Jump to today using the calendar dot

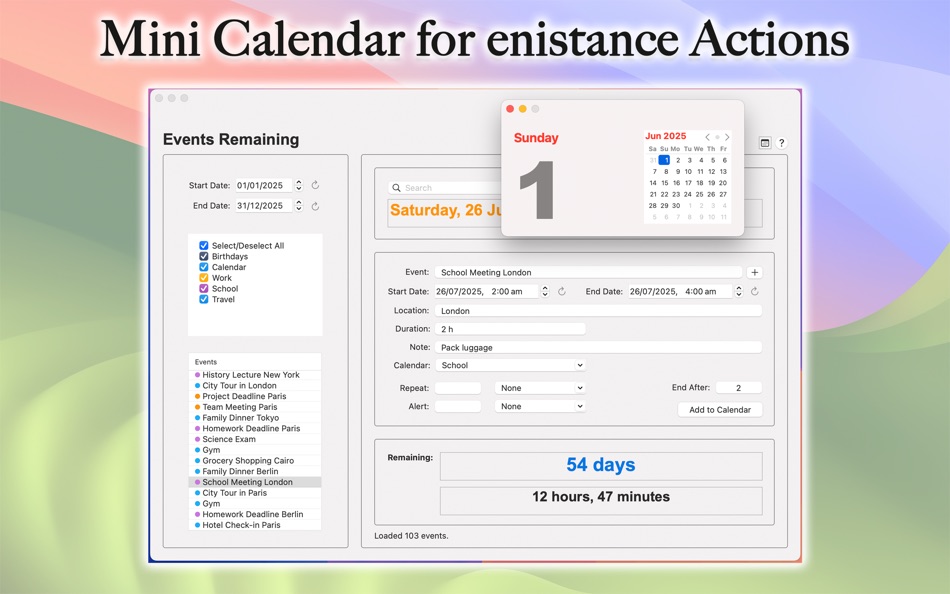[717, 137]
